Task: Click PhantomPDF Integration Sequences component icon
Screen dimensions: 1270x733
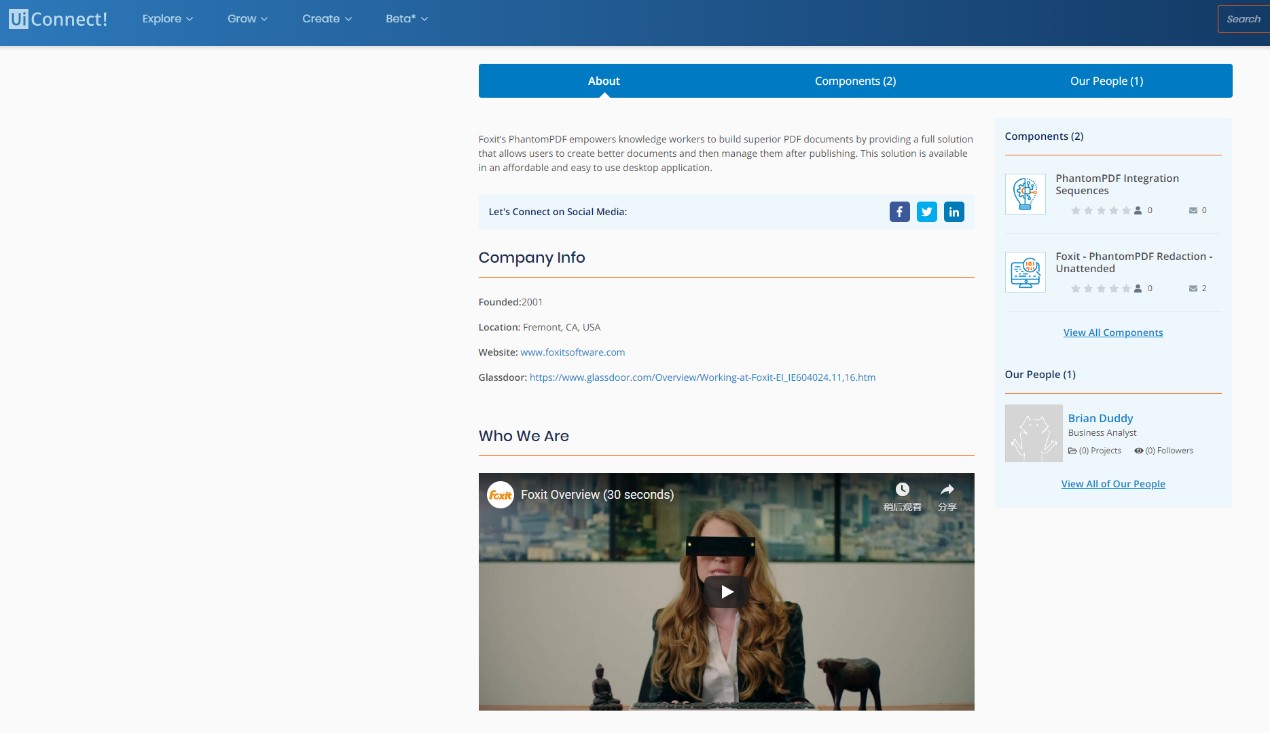Action: click(x=1025, y=193)
